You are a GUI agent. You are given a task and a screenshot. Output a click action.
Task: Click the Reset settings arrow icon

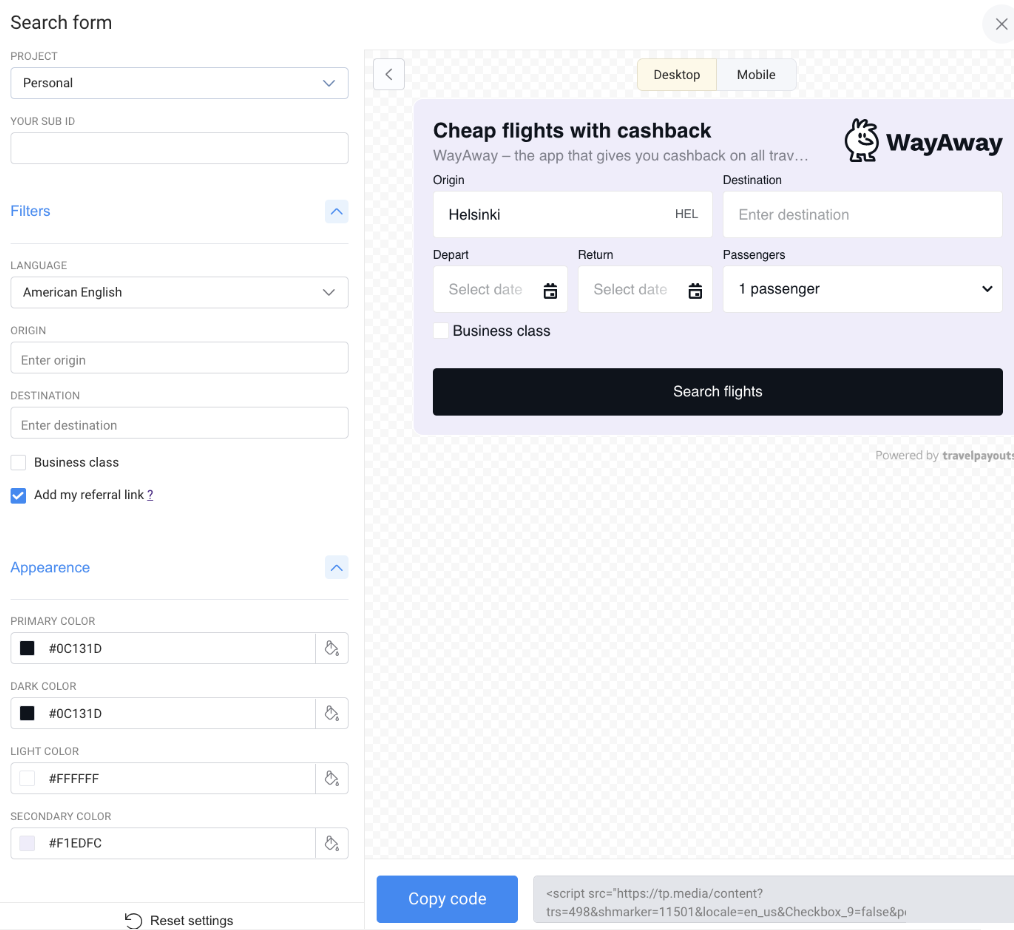click(133, 920)
